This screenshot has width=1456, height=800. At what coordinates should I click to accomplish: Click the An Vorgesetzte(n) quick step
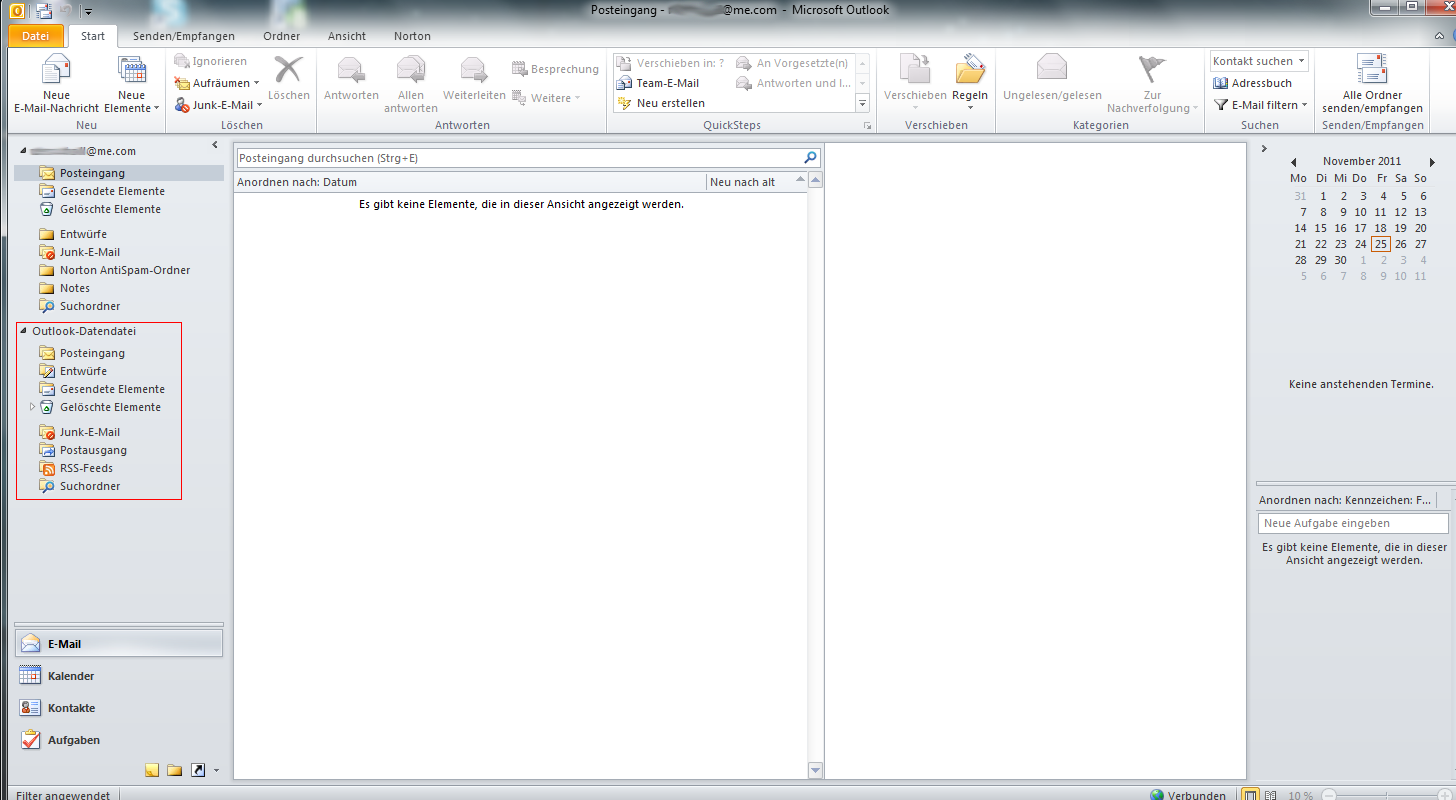click(793, 63)
